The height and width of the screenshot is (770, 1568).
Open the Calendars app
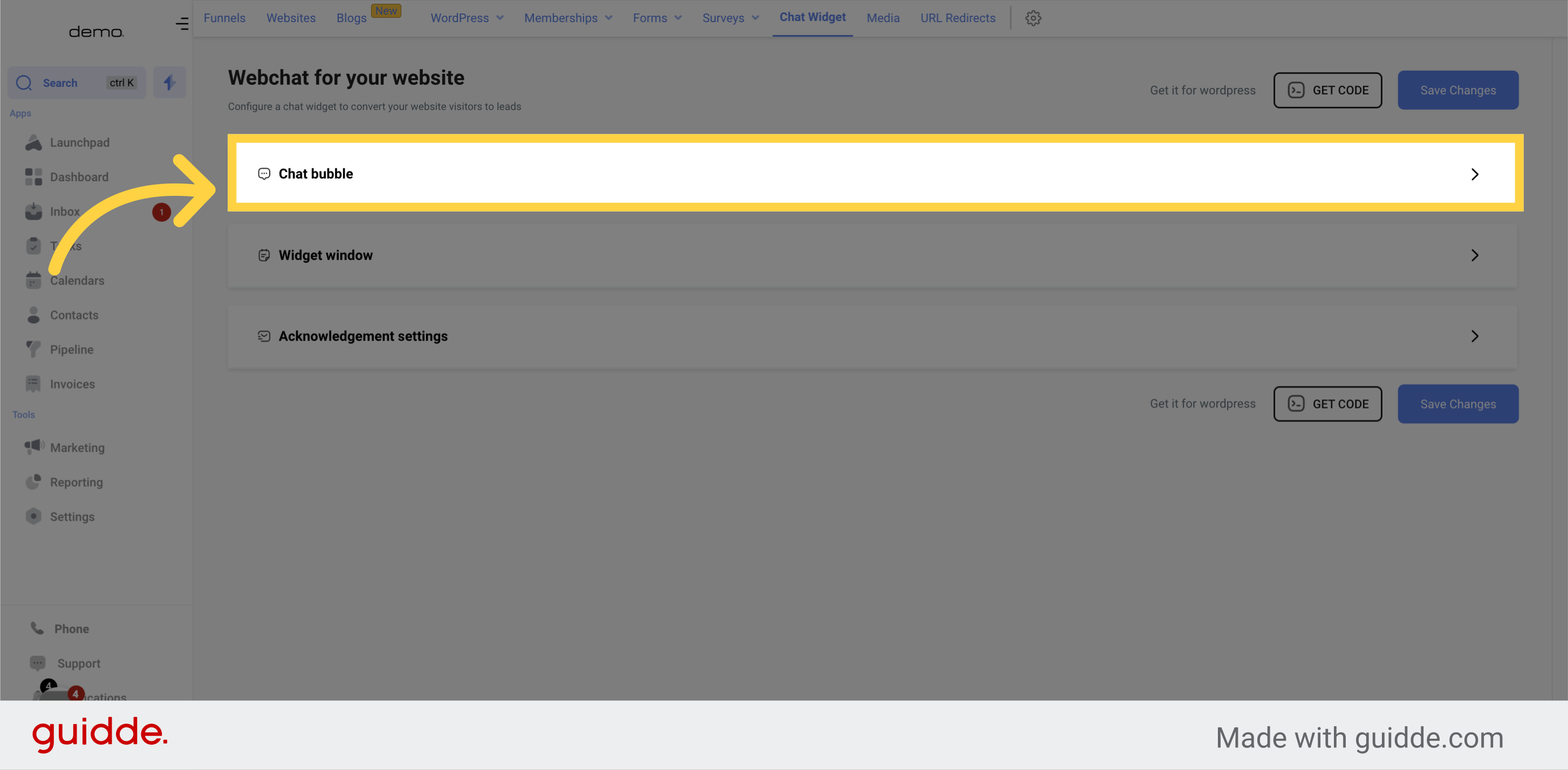pyautogui.click(x=77, y=281)
